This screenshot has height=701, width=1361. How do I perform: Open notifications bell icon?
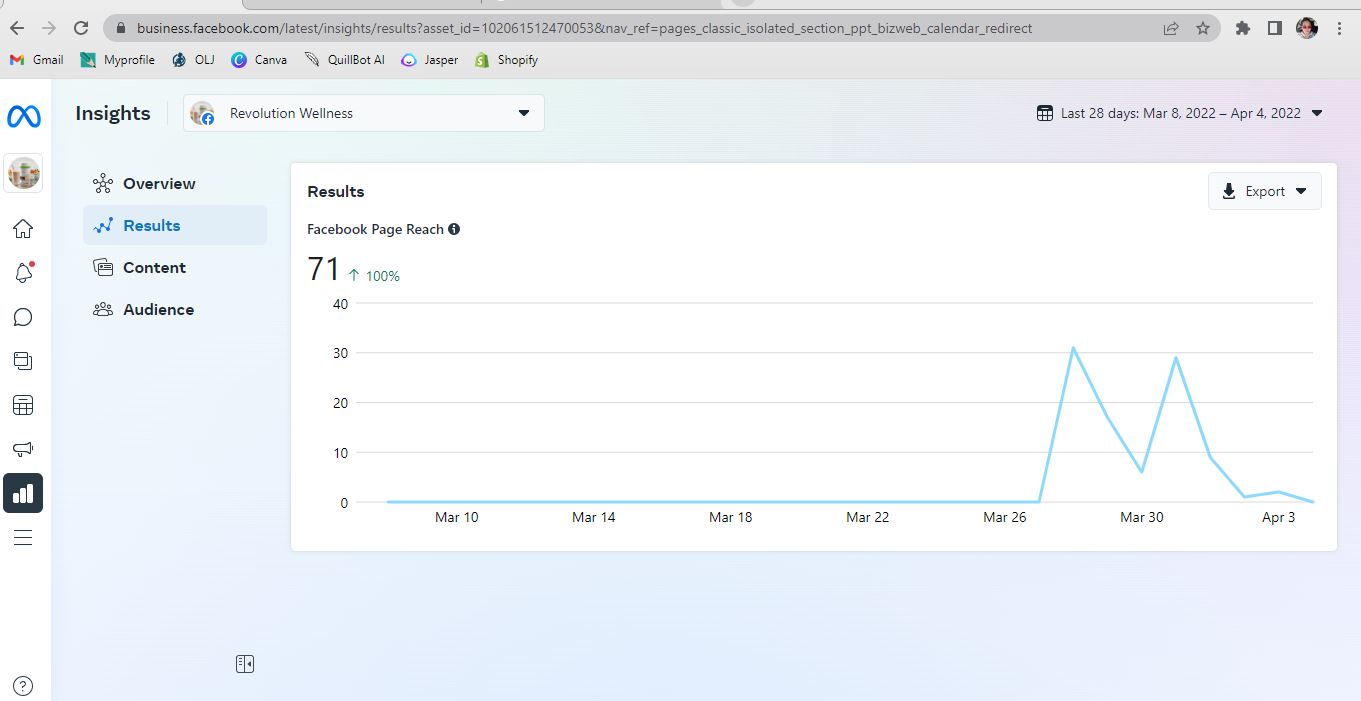coord(23,273)
